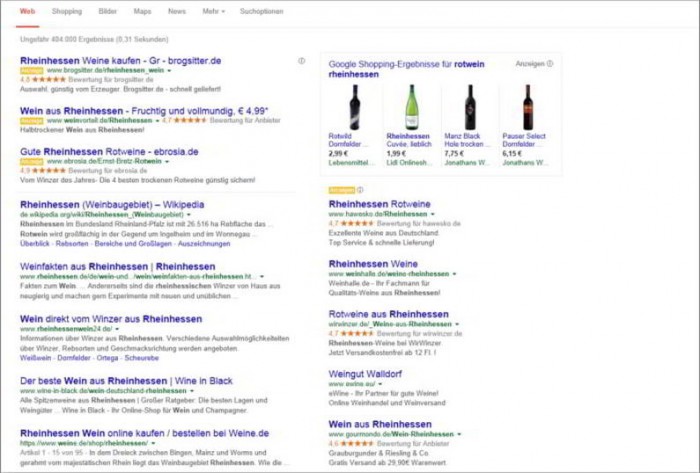Open 'Rheinhessen Weine kaufen - brogsitter.de' ad
Image resolution: width=700 pixels, height=473 pixels.
coord(121,61)
